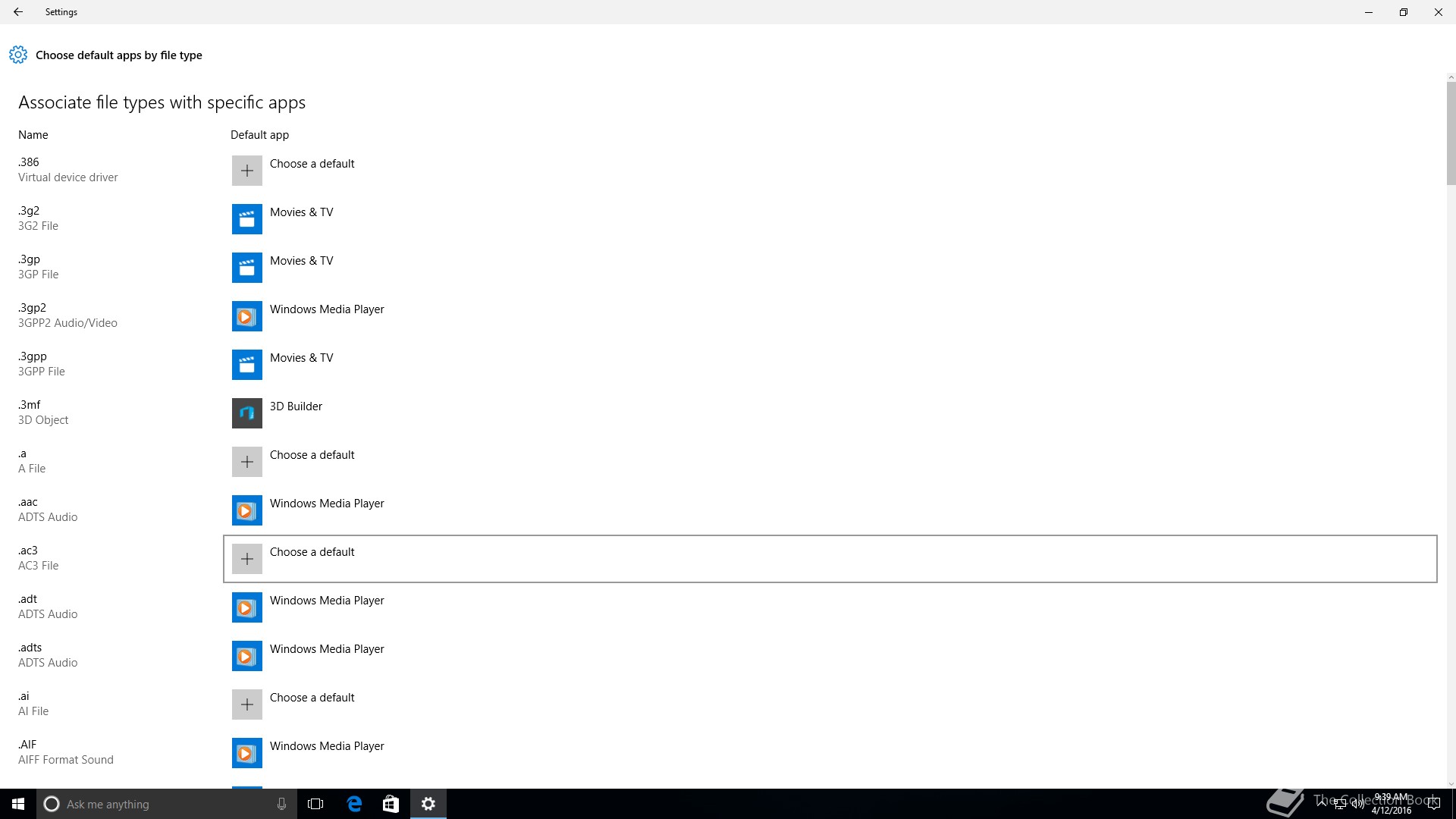This screenshot has height=819, width=1456.
Task: Click Windows Media Player icon for .3gp2
Action: click(247, 316)
